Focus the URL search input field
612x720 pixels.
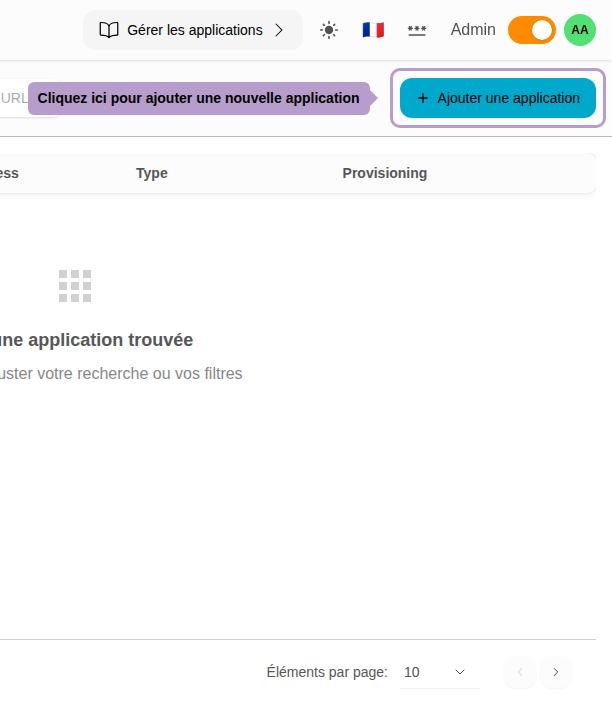(14, 98)
